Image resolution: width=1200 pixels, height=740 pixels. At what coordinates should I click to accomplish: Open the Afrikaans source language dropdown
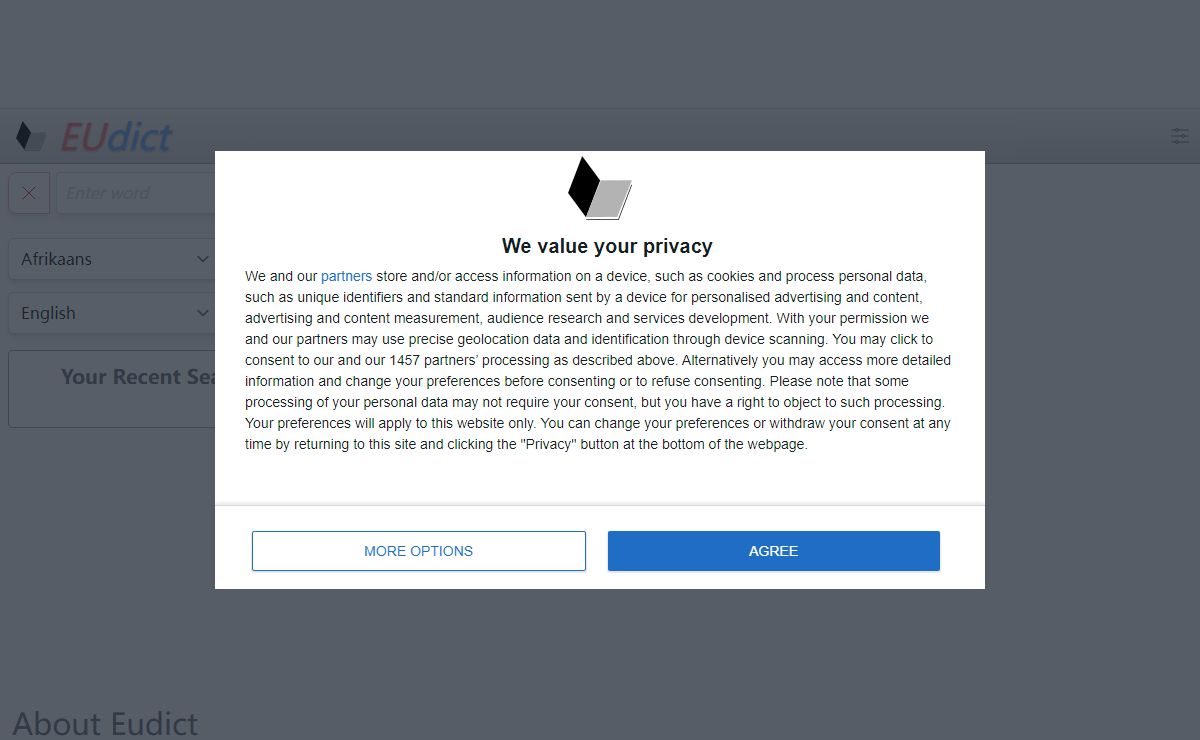112,259
